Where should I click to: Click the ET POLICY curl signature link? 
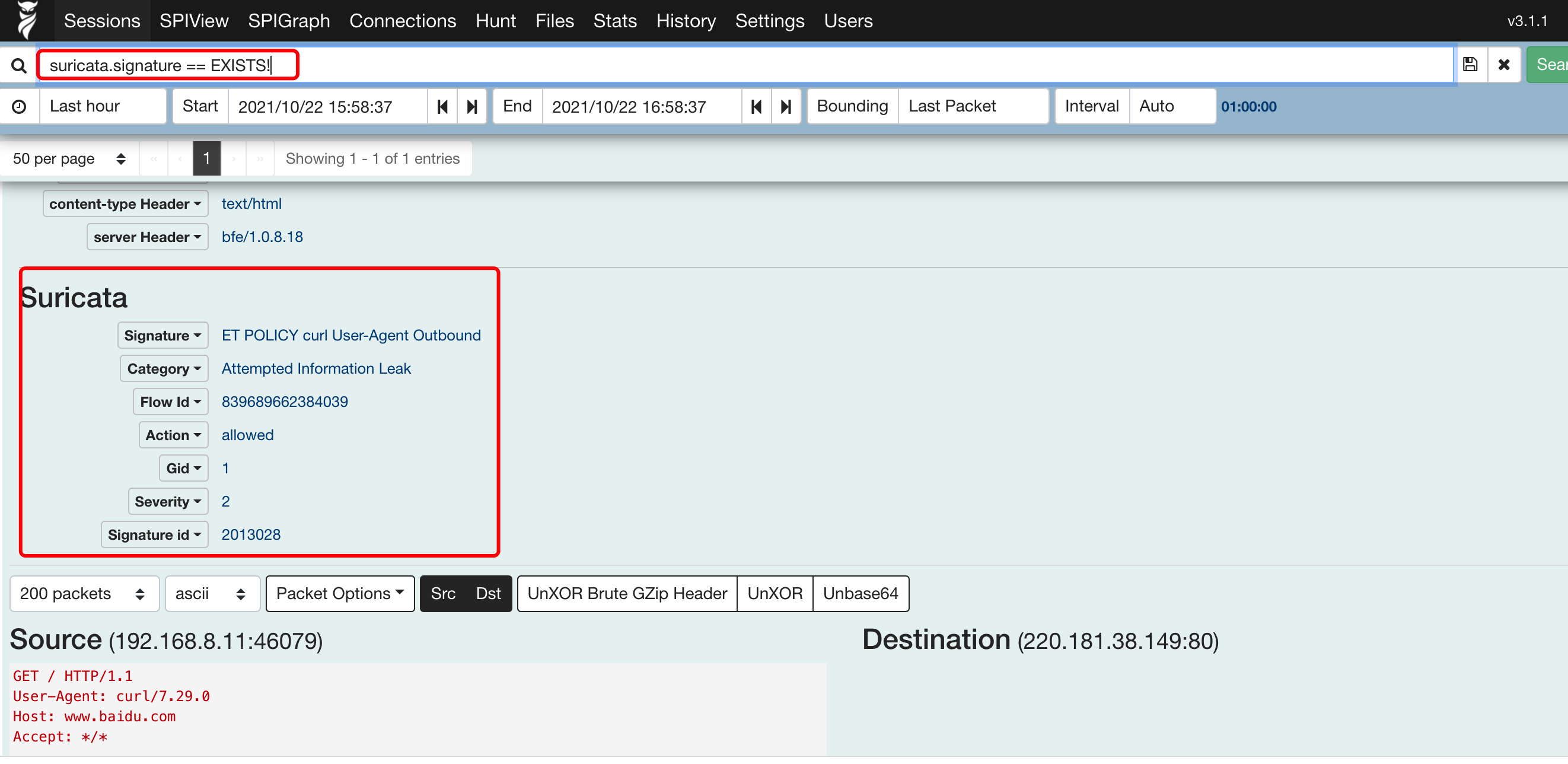click(x=351, y=335)
